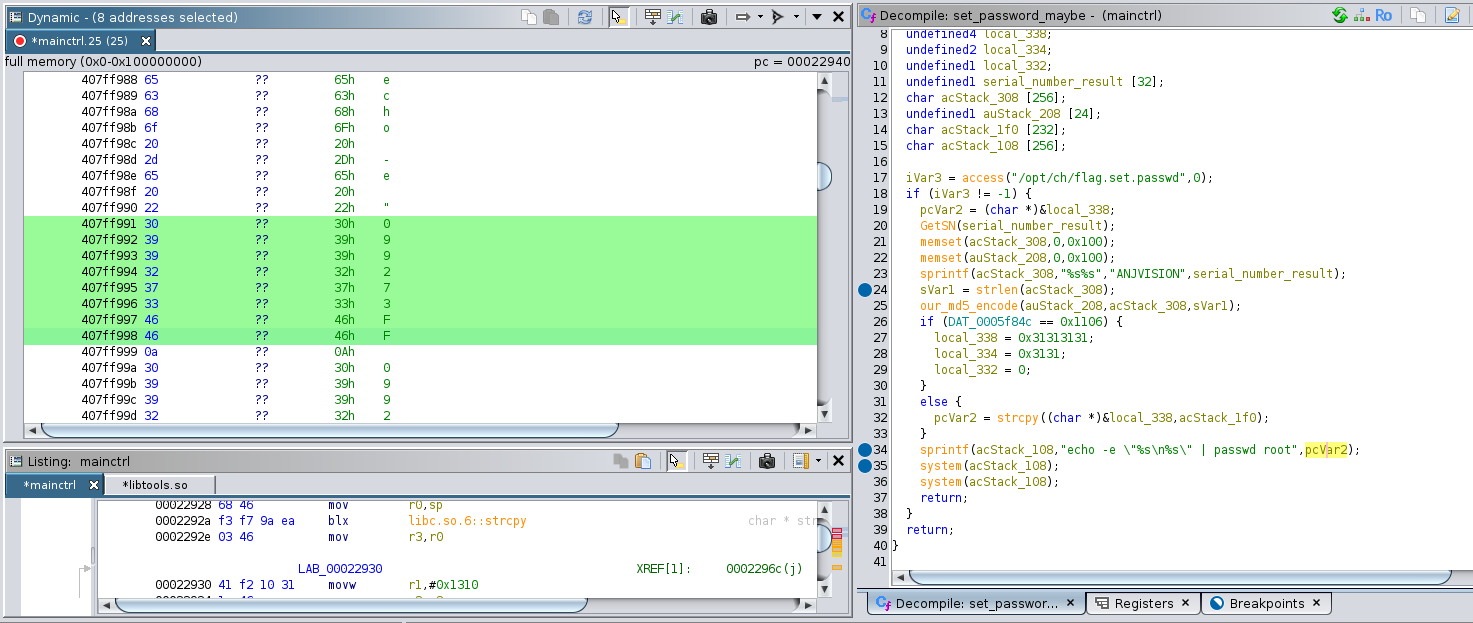The image size is (1473, 623).
Task: Open the go-to arrow dropdown in Dynamic toolbar
Action: pyautogui.click(x=760, y=16)
